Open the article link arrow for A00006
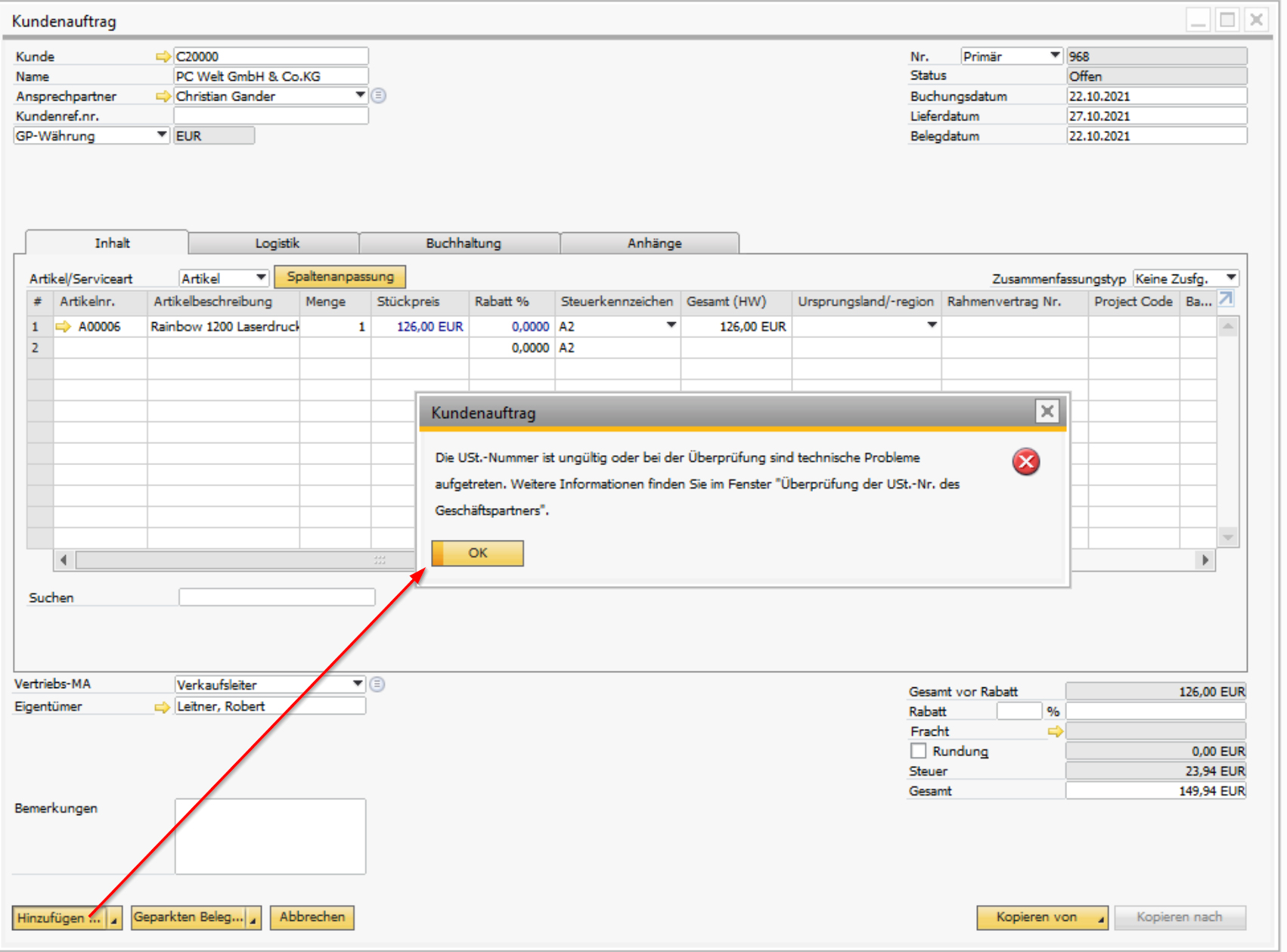The height and width of the screenshot is (952, 1287). pos(64,327)
